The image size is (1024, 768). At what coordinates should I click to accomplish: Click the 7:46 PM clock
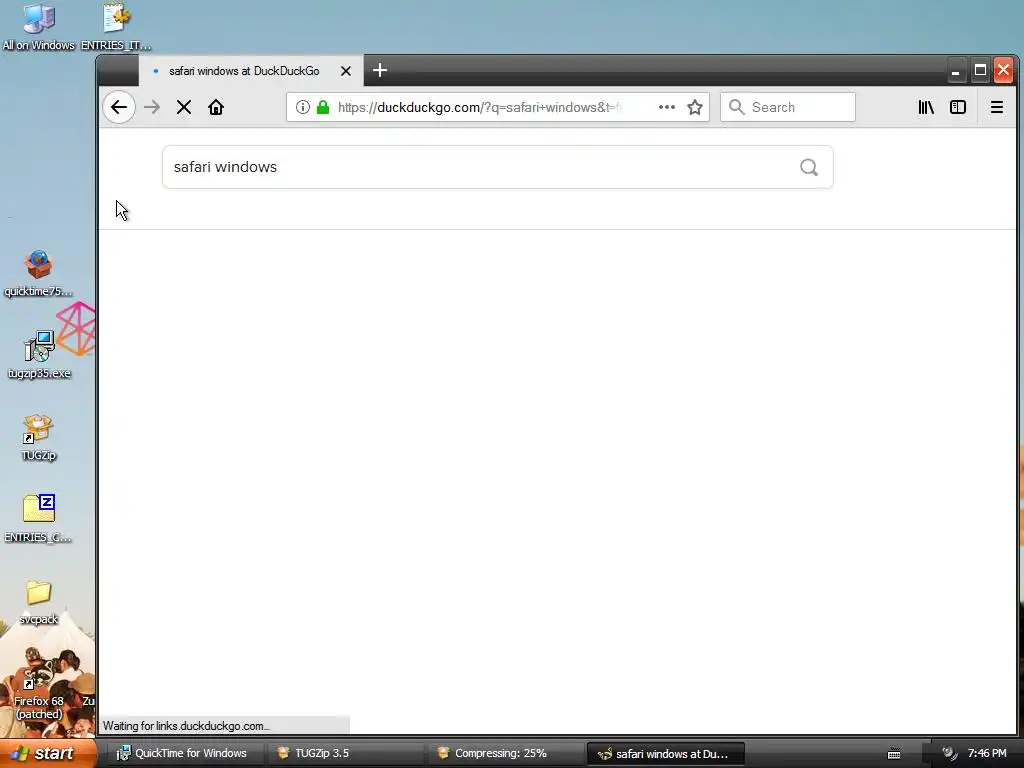click(987, 754)
